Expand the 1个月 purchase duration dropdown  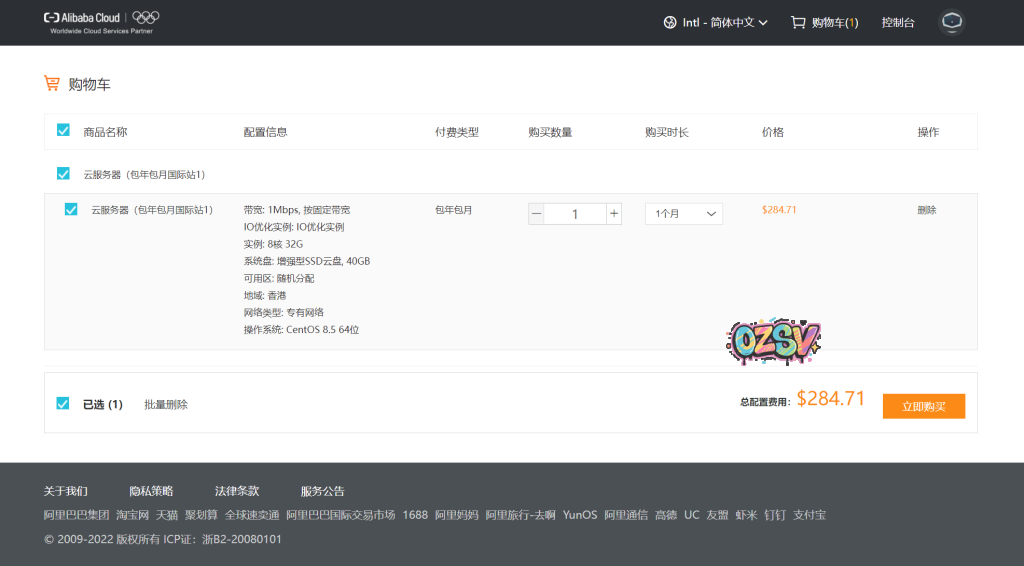coord(683,214)
